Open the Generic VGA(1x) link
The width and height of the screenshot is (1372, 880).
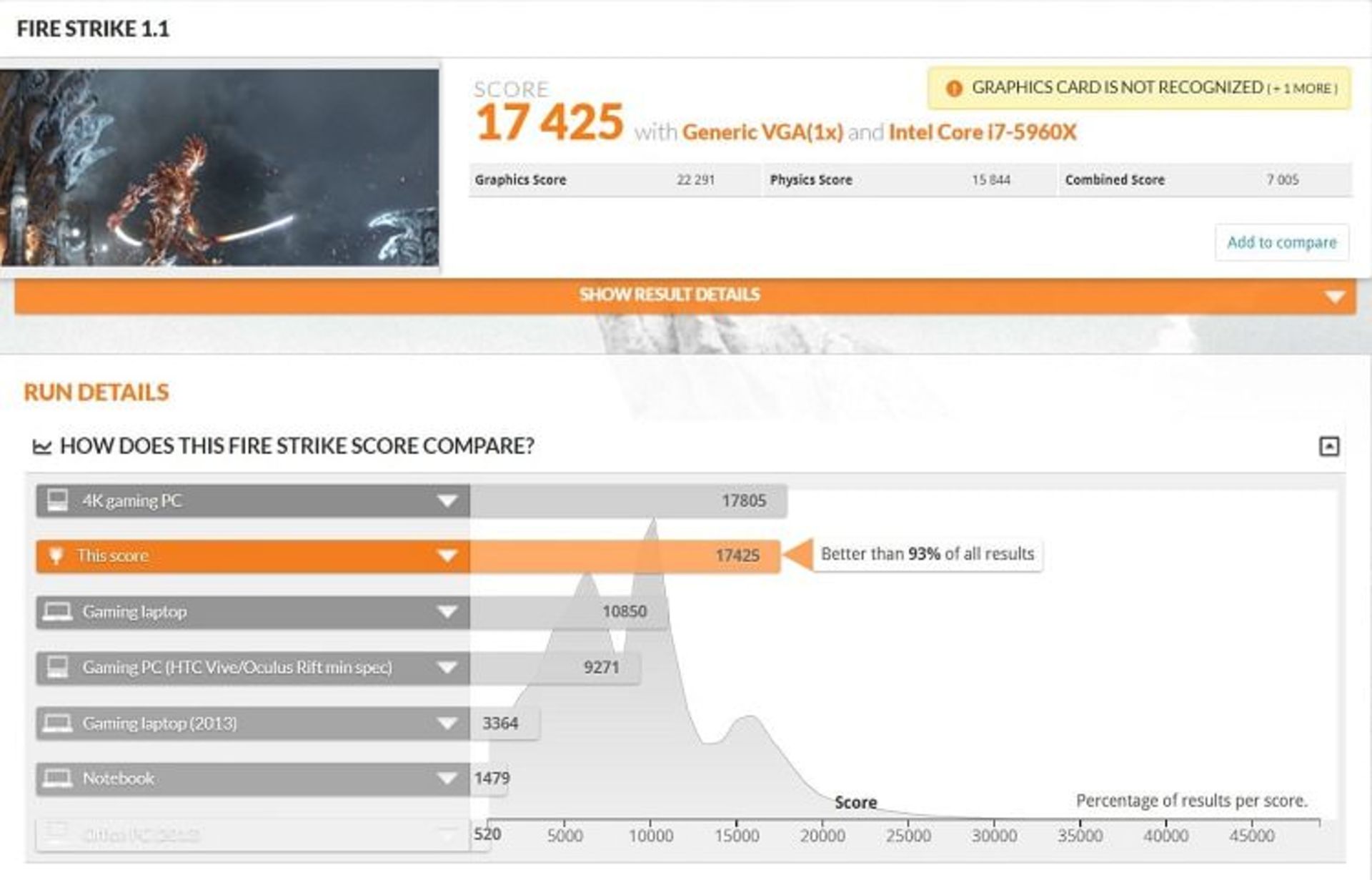pos(762,132)
